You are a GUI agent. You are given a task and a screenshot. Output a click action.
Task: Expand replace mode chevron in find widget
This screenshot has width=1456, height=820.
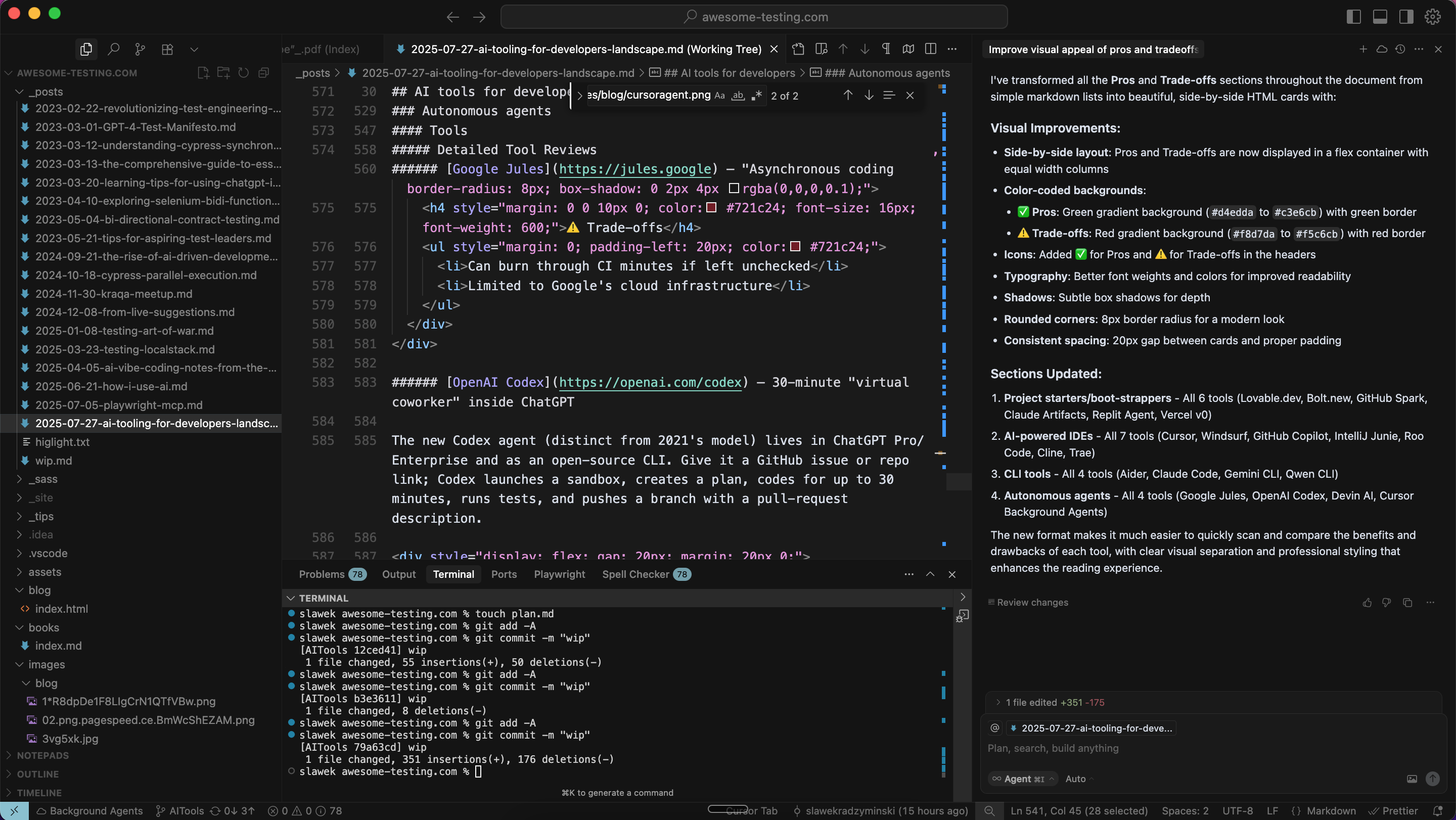pyautogui.click(x=579, y=96)
